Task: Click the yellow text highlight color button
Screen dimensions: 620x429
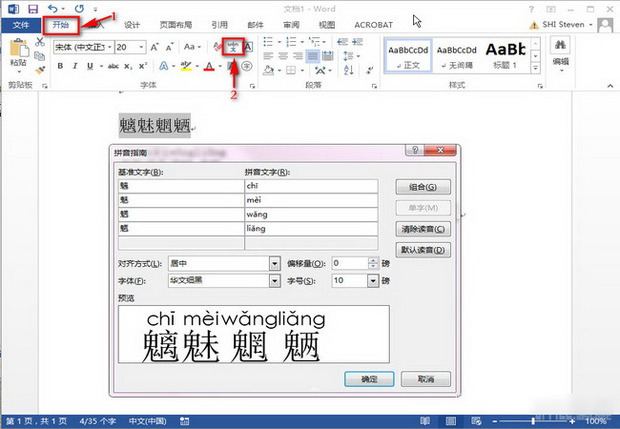Action: click(185, 66)
